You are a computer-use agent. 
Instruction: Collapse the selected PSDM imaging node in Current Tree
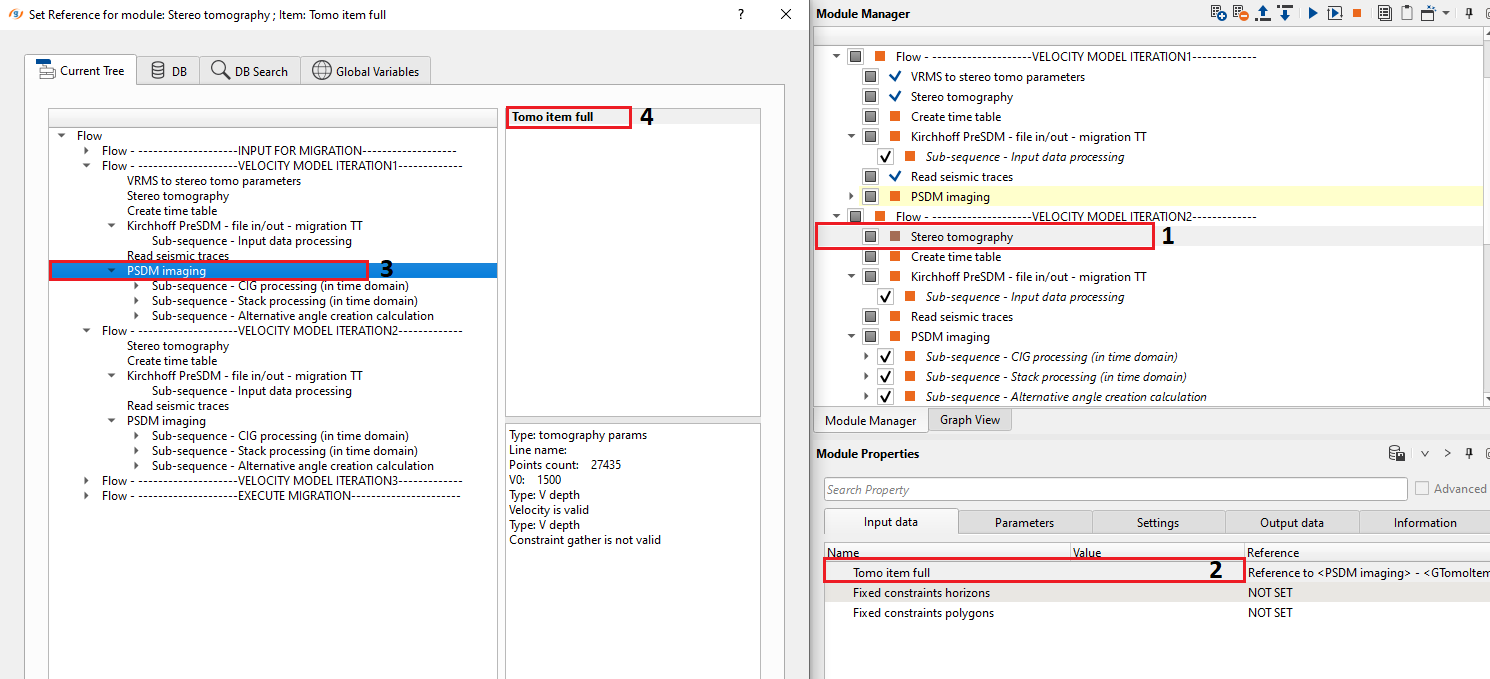(x=112, y=271)
